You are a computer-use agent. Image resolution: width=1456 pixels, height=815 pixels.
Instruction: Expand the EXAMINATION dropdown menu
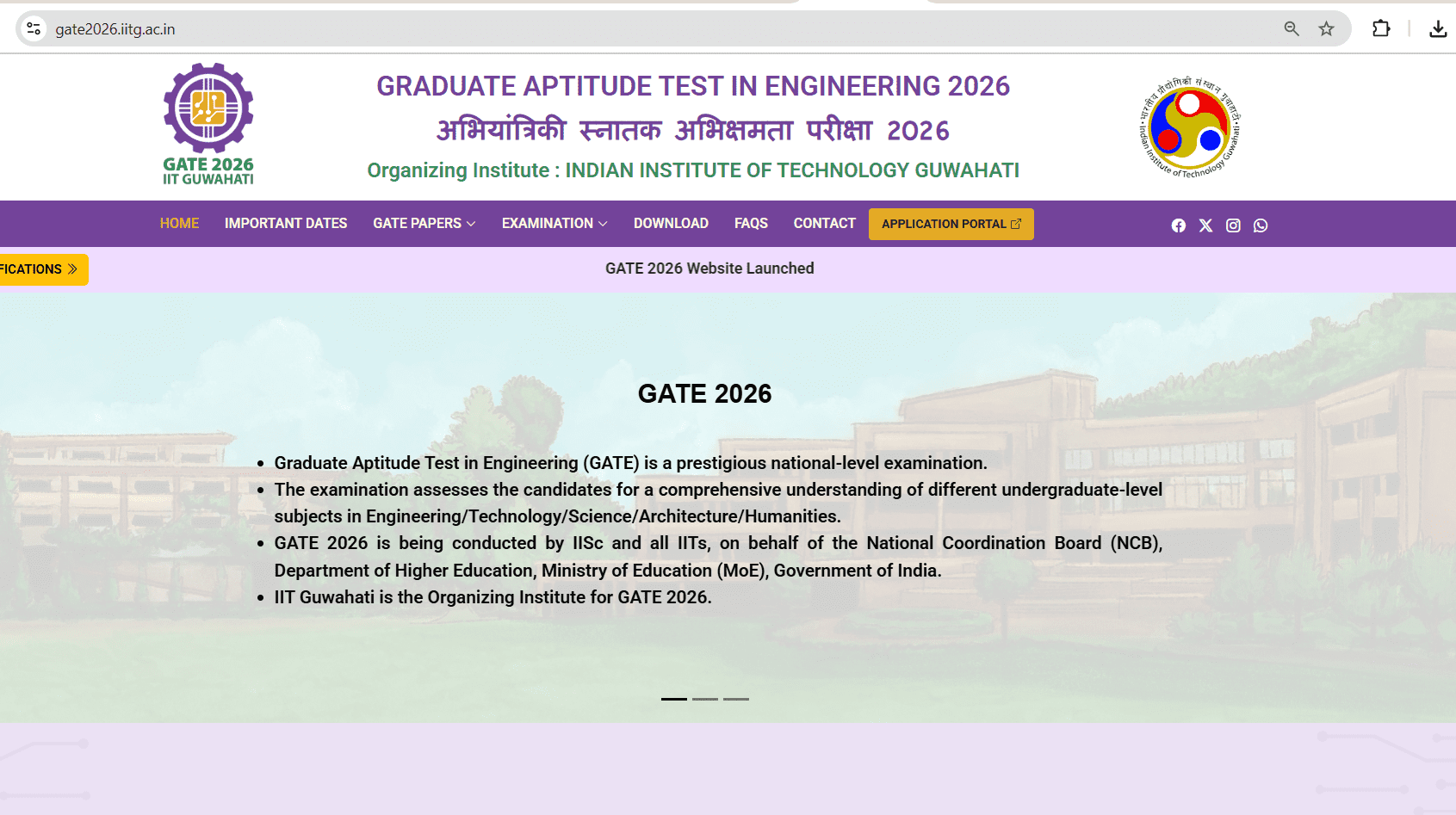[x=555, y=224]
